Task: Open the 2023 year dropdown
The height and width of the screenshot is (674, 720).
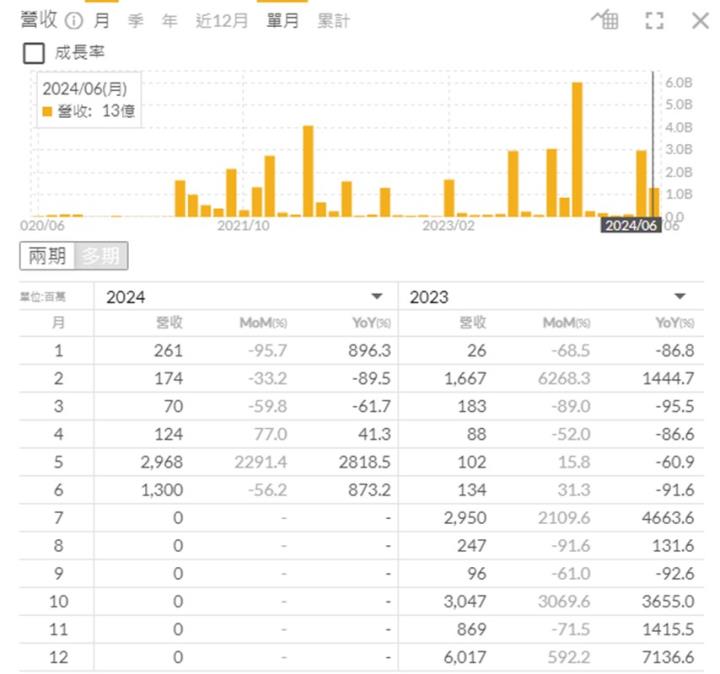Action: [x=680, y=297]
